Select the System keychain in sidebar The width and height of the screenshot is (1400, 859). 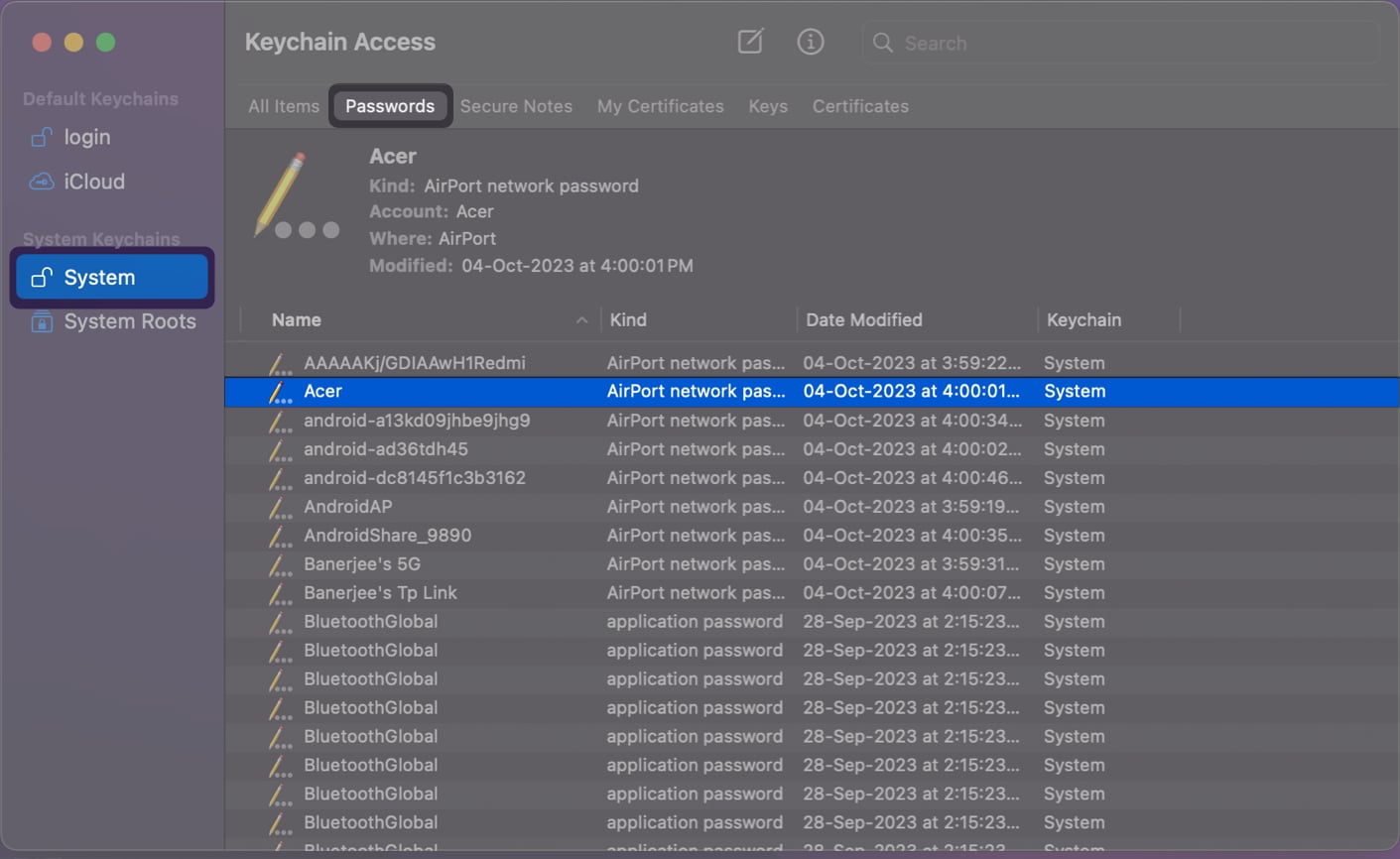tap(112, 278)
